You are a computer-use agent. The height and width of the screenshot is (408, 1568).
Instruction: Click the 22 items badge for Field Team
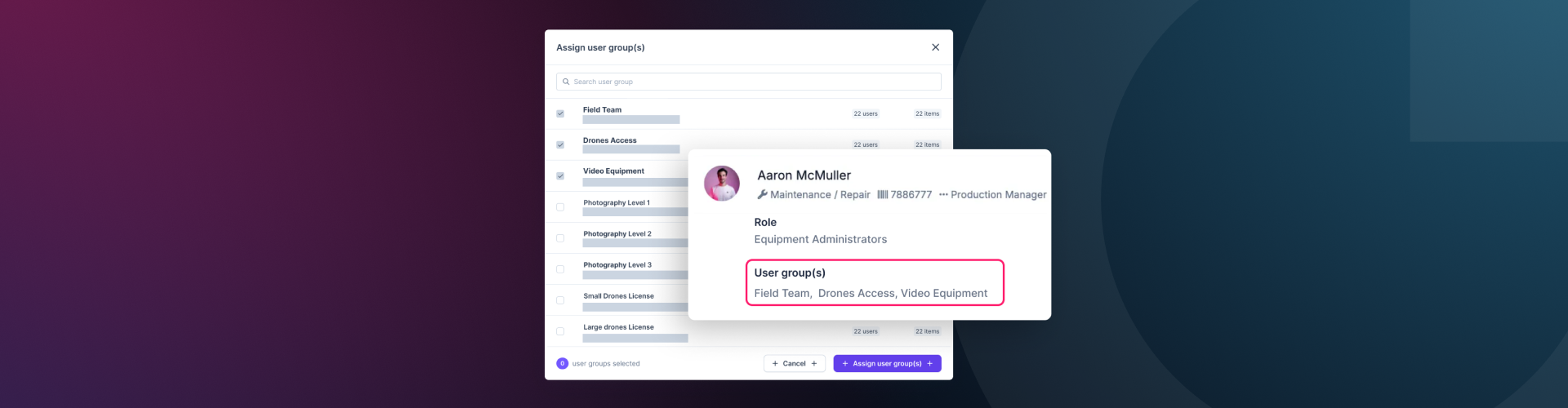pos(927,113)
